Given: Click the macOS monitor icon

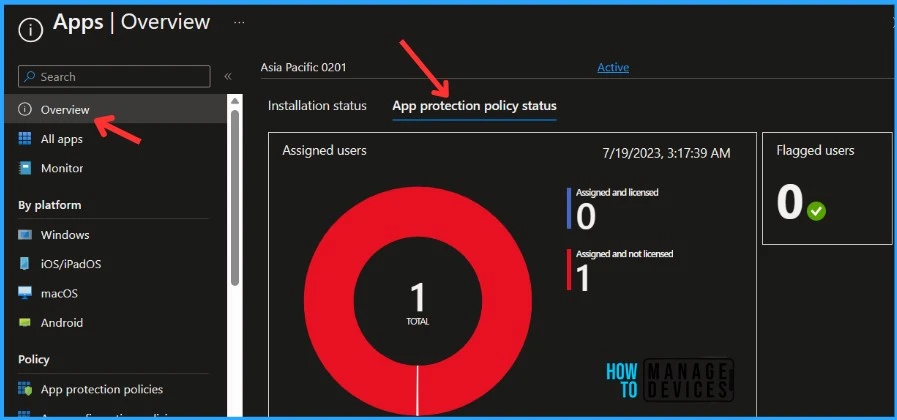Looking at the screenshot, I should (25, 294).
